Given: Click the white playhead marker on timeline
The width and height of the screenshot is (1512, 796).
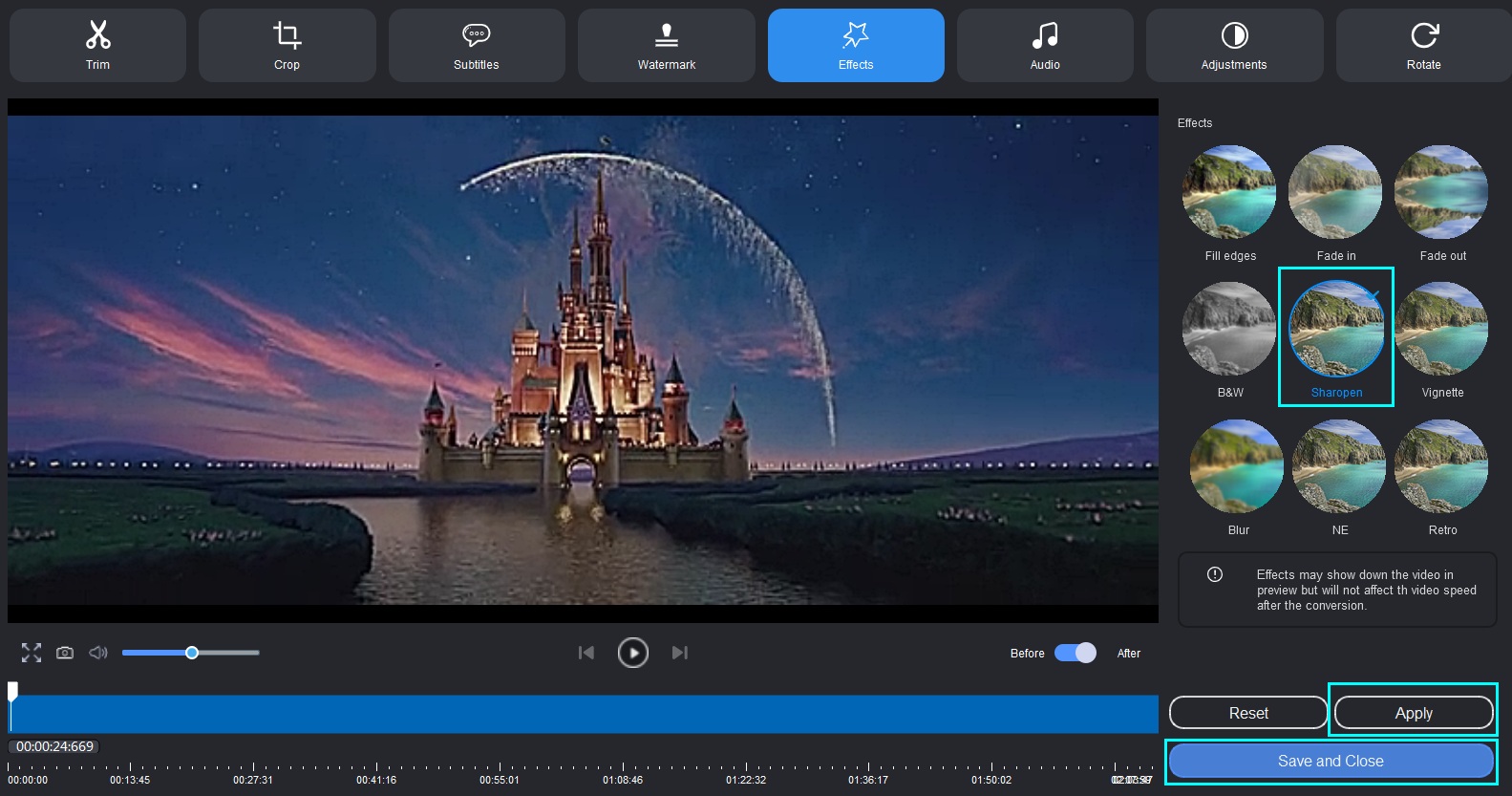Looking at the screenshot, I should pos(12,690).
